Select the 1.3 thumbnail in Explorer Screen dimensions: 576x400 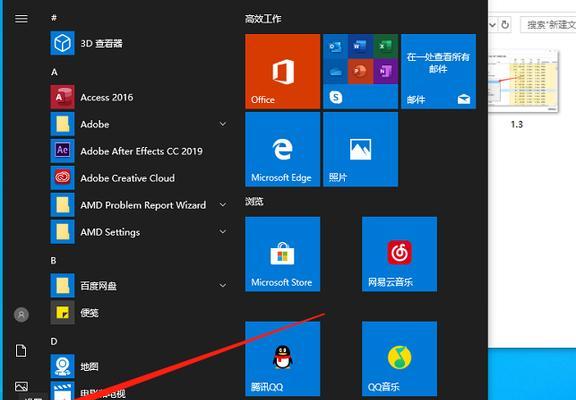point(523,80)
